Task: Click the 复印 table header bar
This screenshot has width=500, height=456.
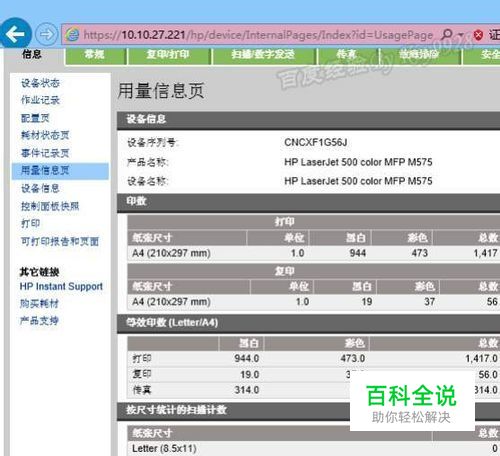Action: (x=313, y=271)
